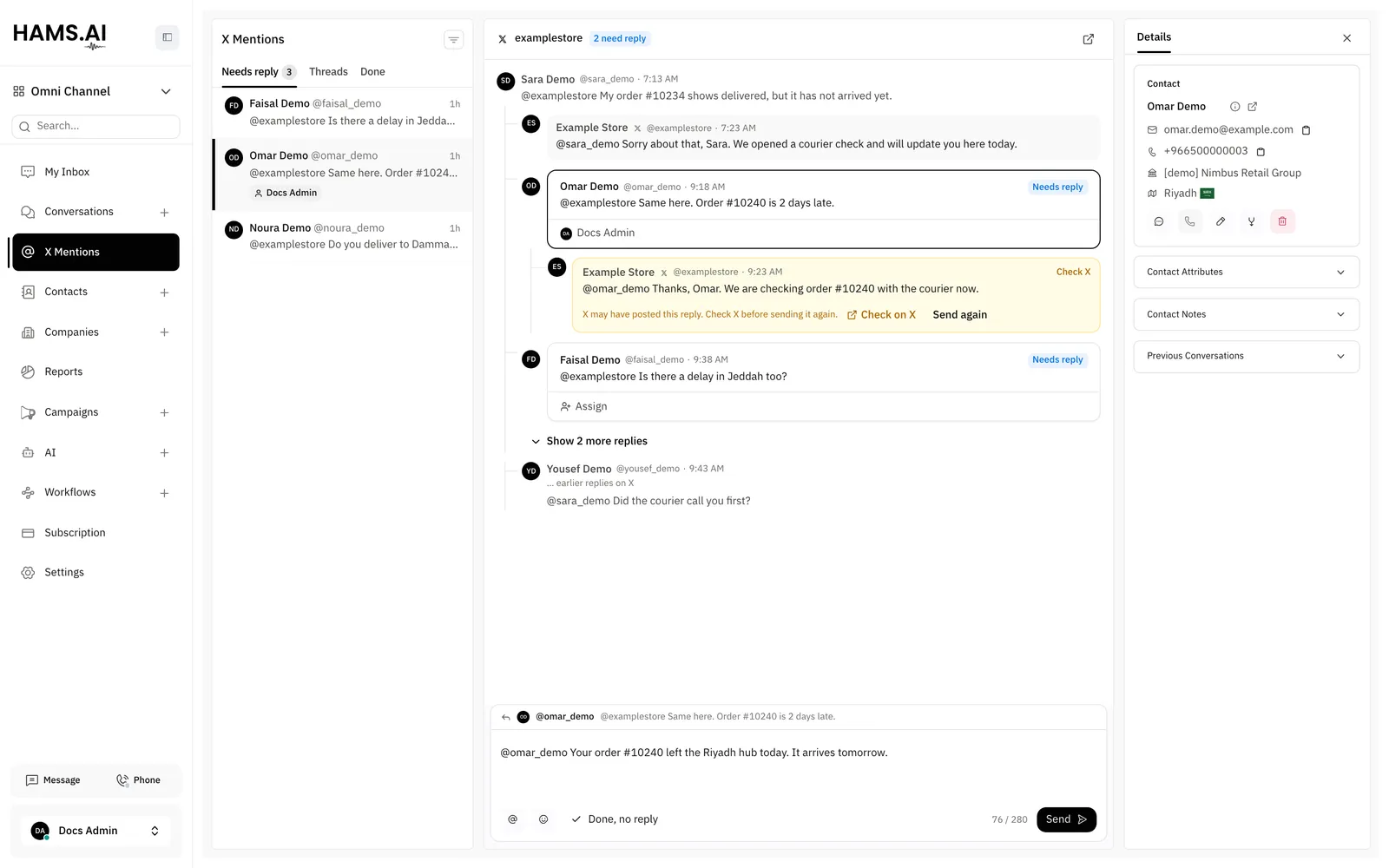
Task: Call the contact using phone icon
Action: click(1189, 221)
